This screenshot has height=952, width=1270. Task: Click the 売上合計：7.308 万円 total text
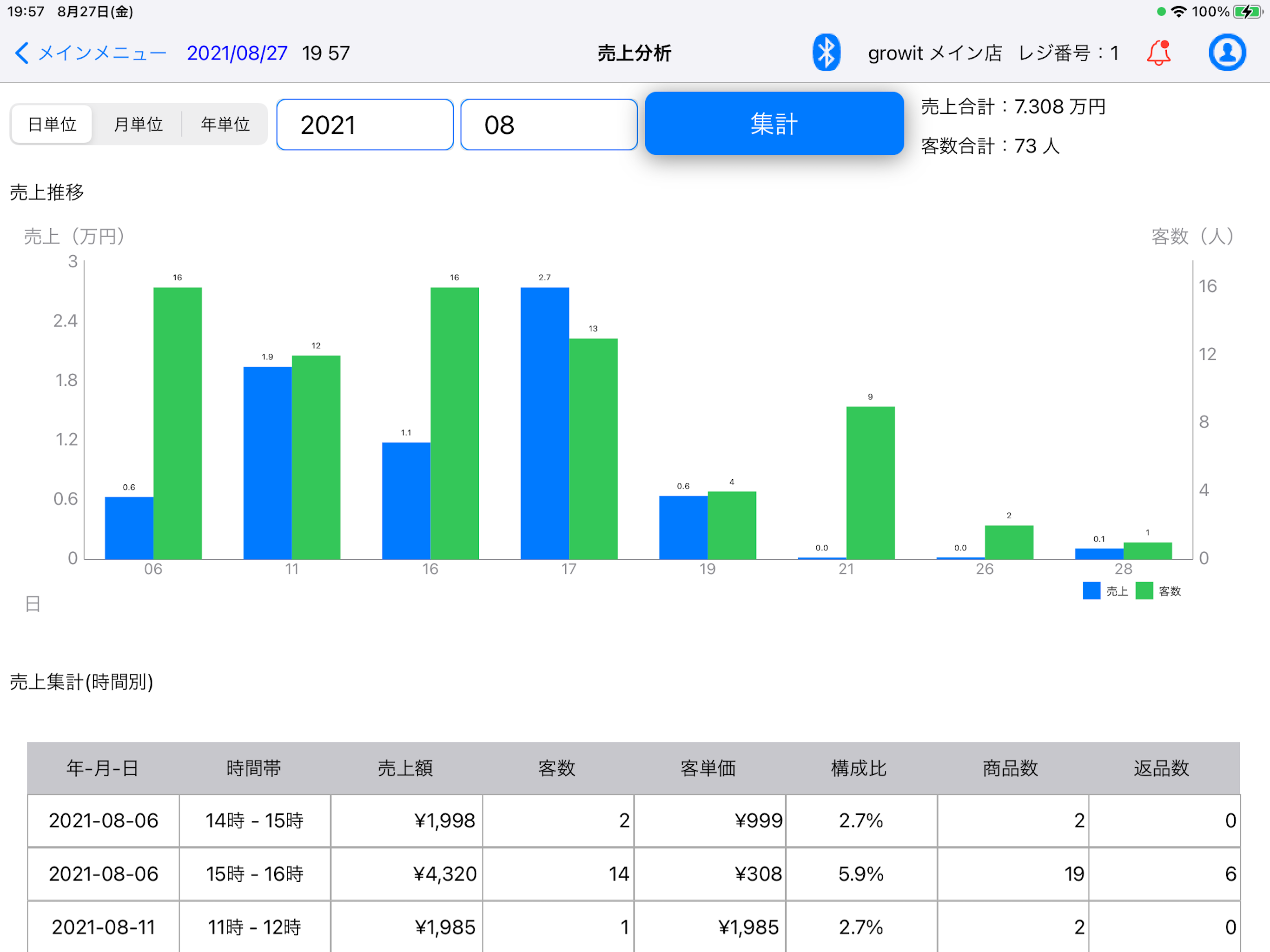pyautogui.click(x=1013, y=106)
